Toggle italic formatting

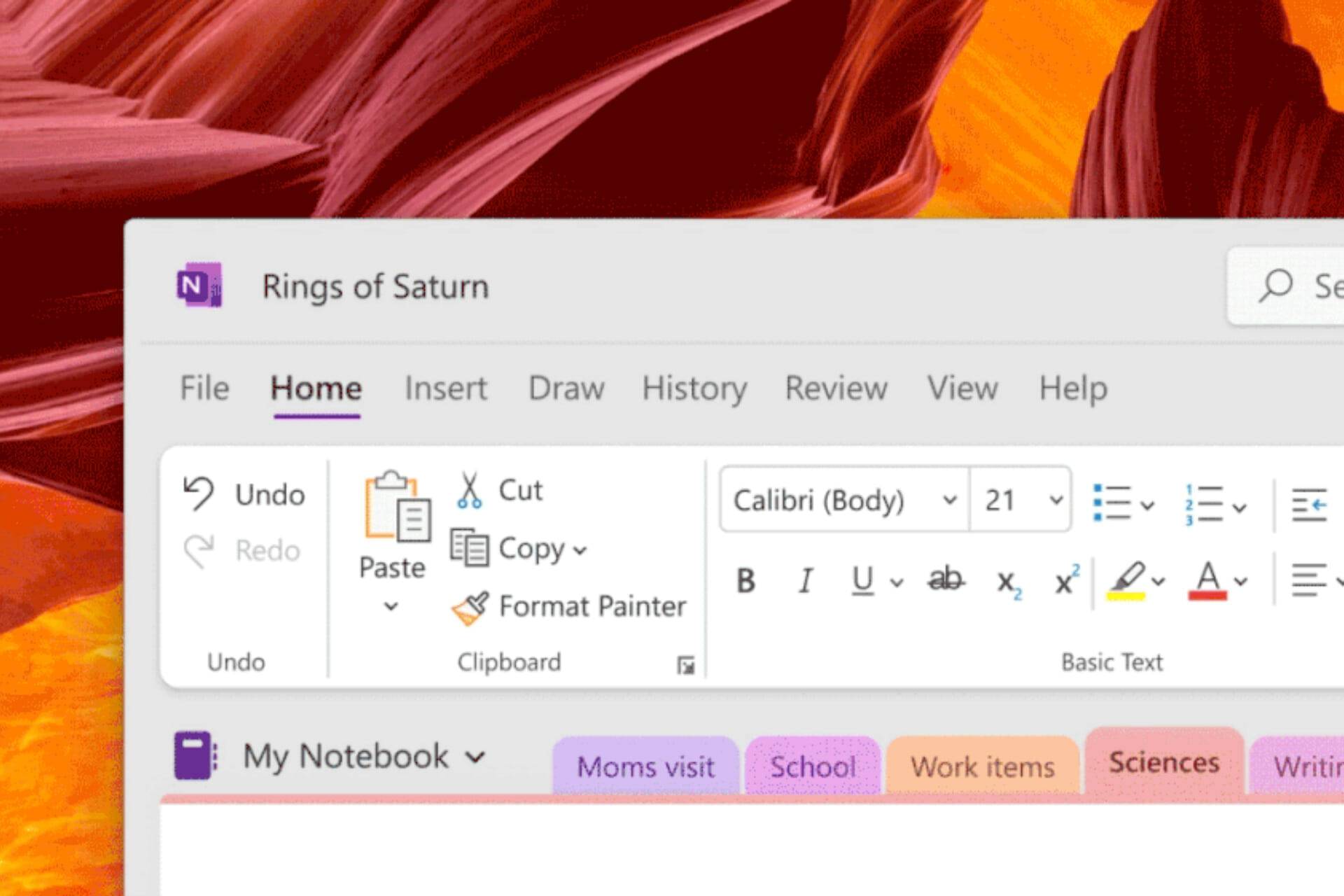click(x=805, y=581)
